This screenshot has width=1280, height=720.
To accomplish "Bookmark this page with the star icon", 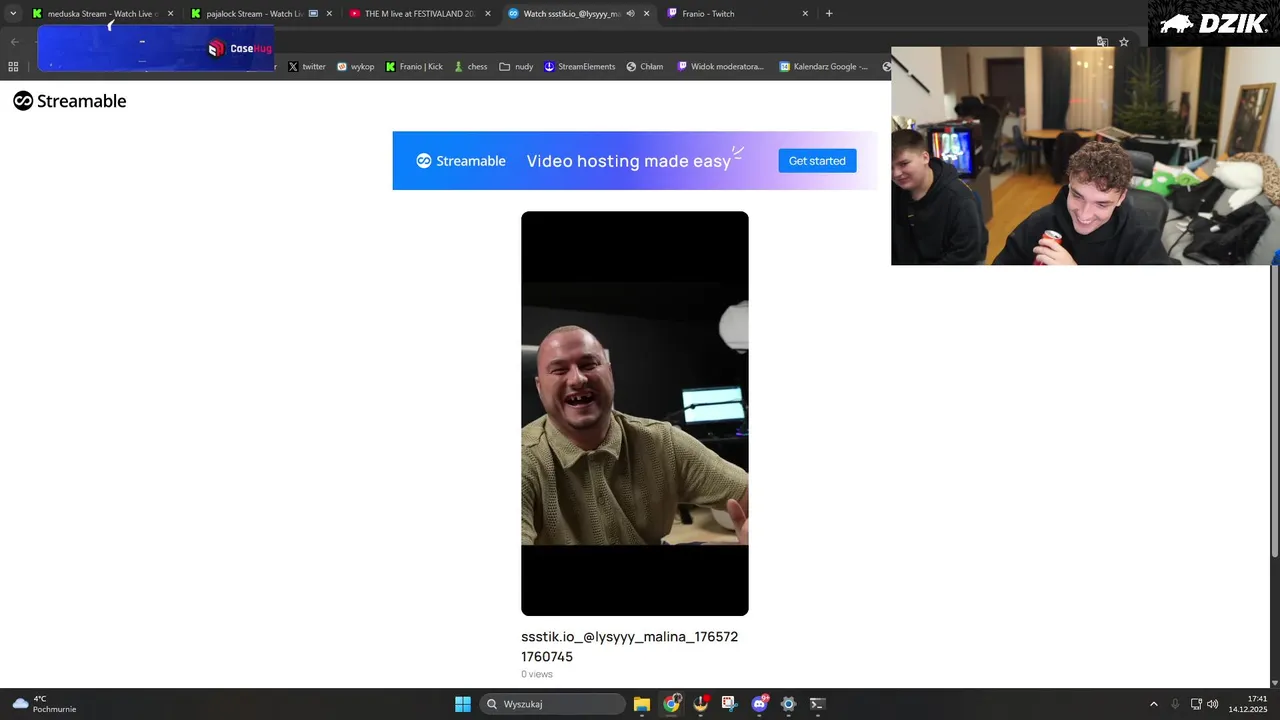I will pyautogui.click(x=1124, y=42).
